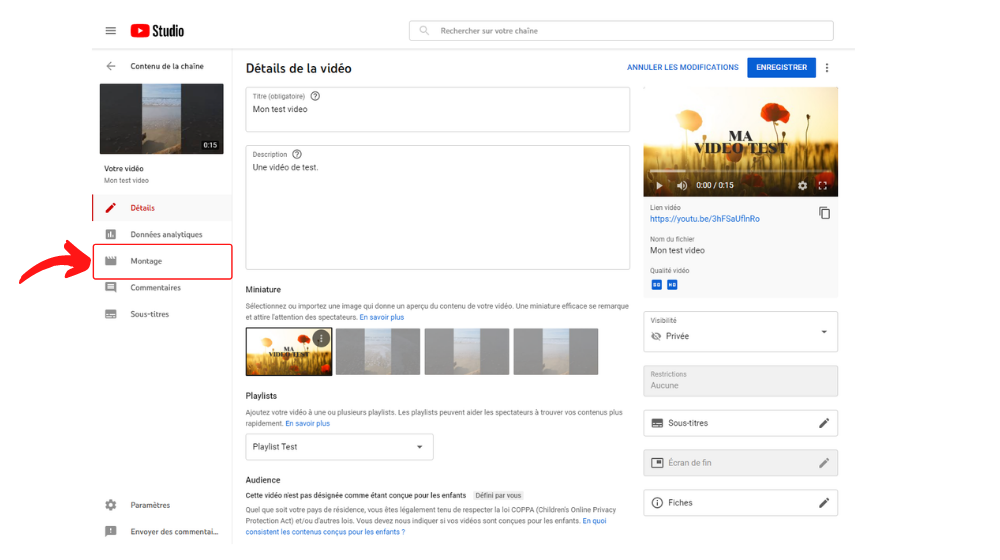
Task: Select the poppy custom thumbnail
Action: (289, 351)
